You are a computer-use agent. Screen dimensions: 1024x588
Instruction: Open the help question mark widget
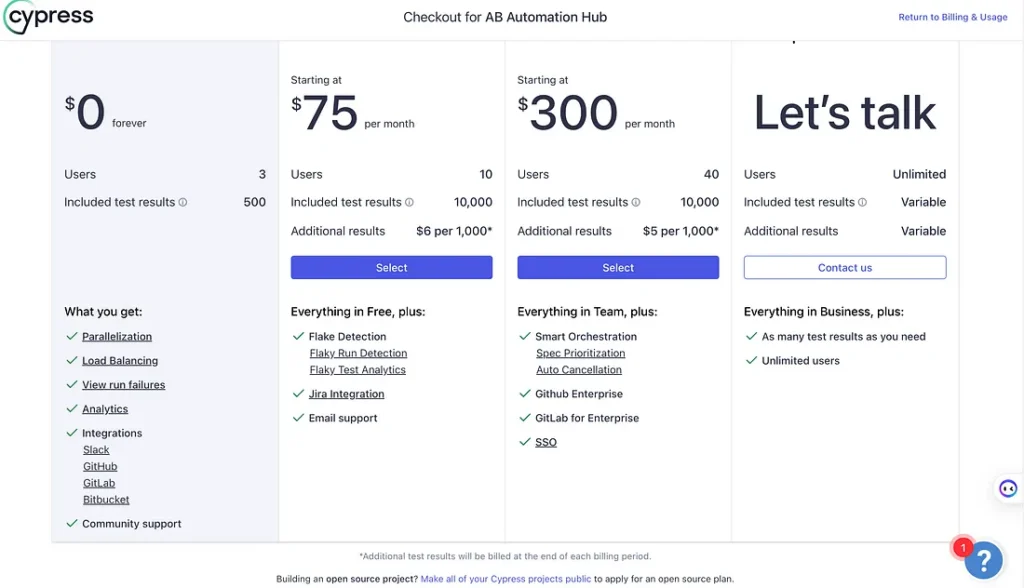click(983, 560)
